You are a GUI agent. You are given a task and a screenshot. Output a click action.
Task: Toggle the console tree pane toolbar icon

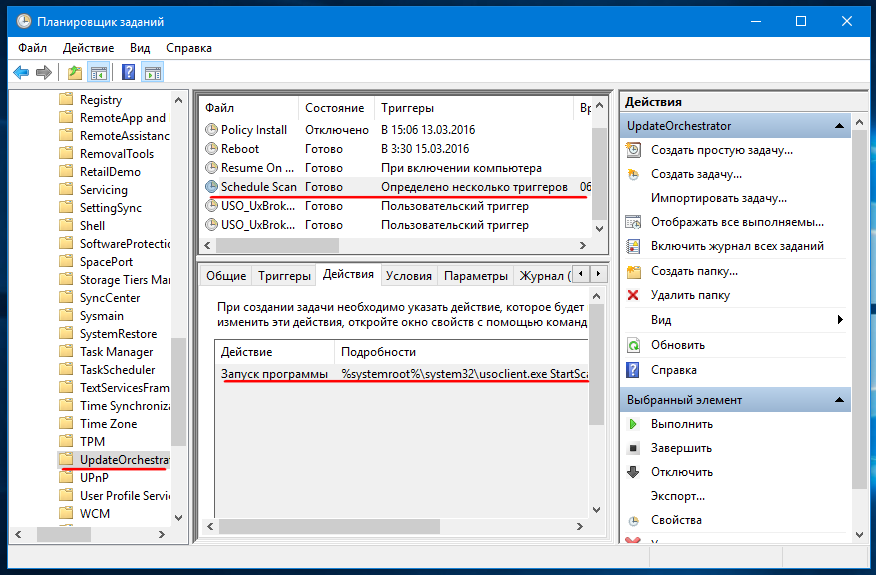coord(99,72)
